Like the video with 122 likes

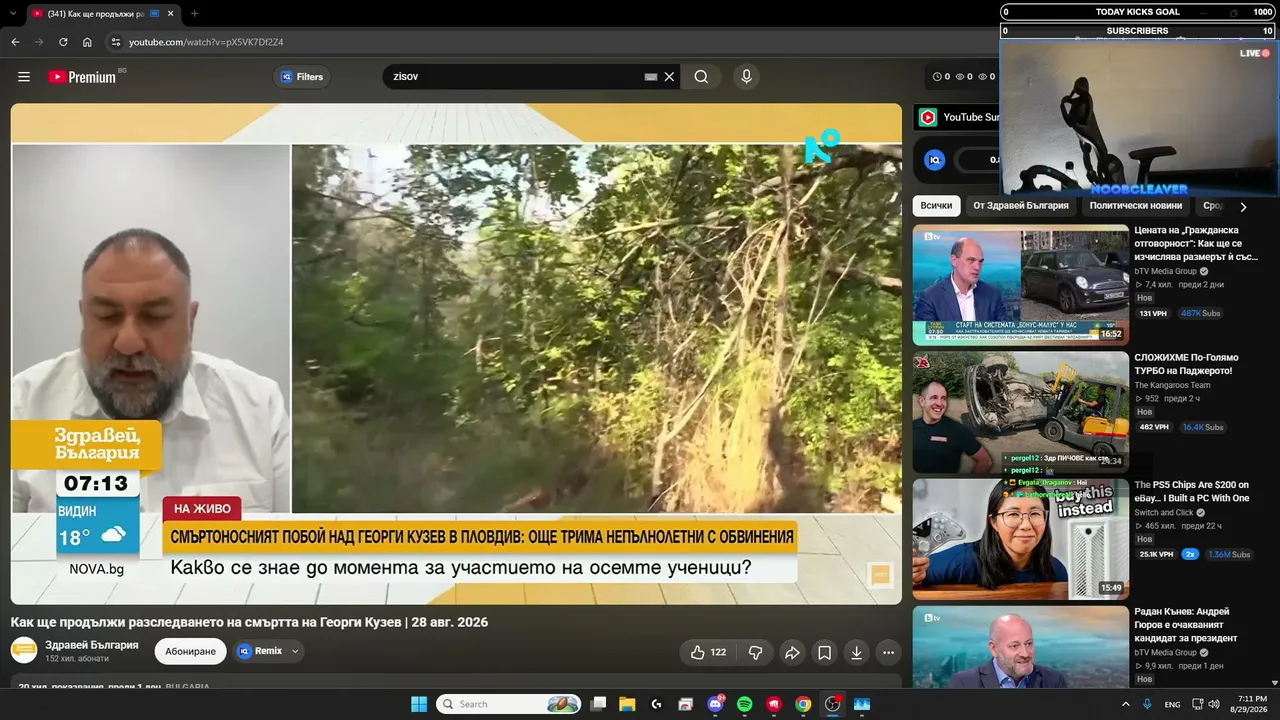pos(708,652)
